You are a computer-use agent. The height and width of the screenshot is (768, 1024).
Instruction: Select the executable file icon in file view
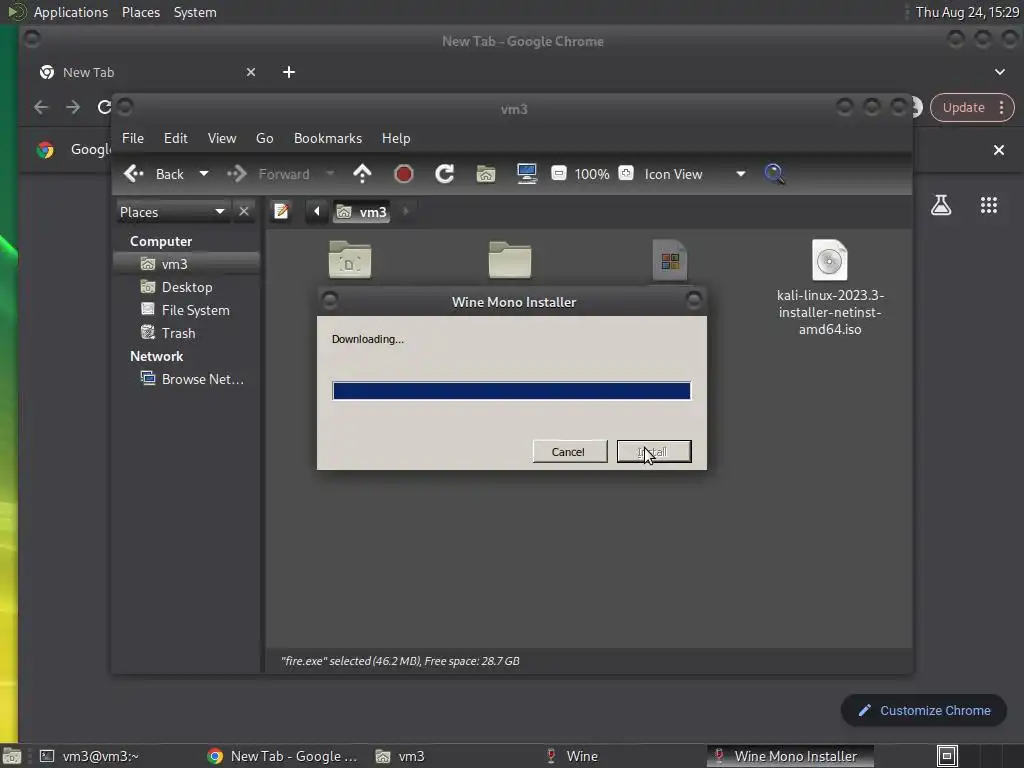click(x=669, y=260)
